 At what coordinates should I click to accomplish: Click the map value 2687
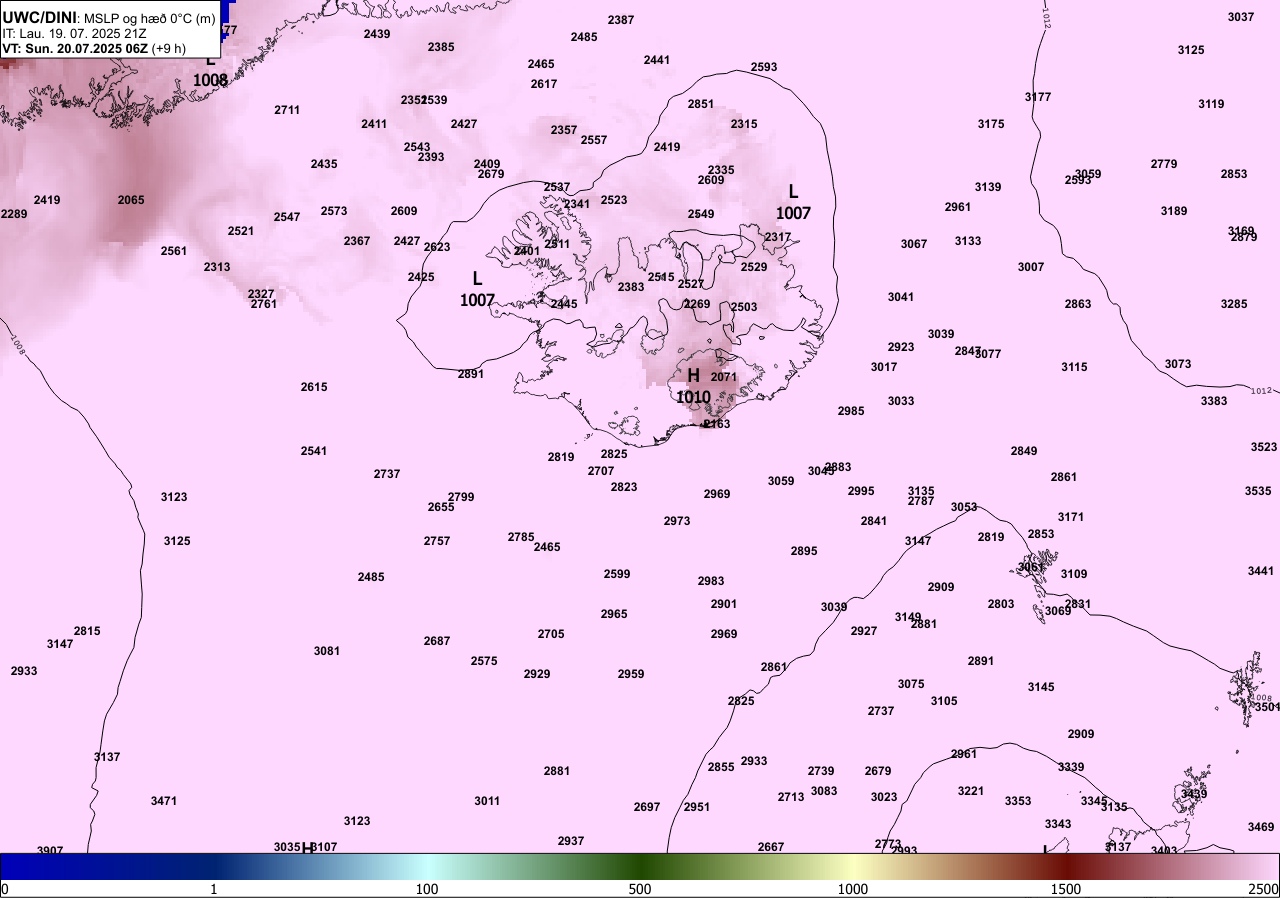[437, 641]
